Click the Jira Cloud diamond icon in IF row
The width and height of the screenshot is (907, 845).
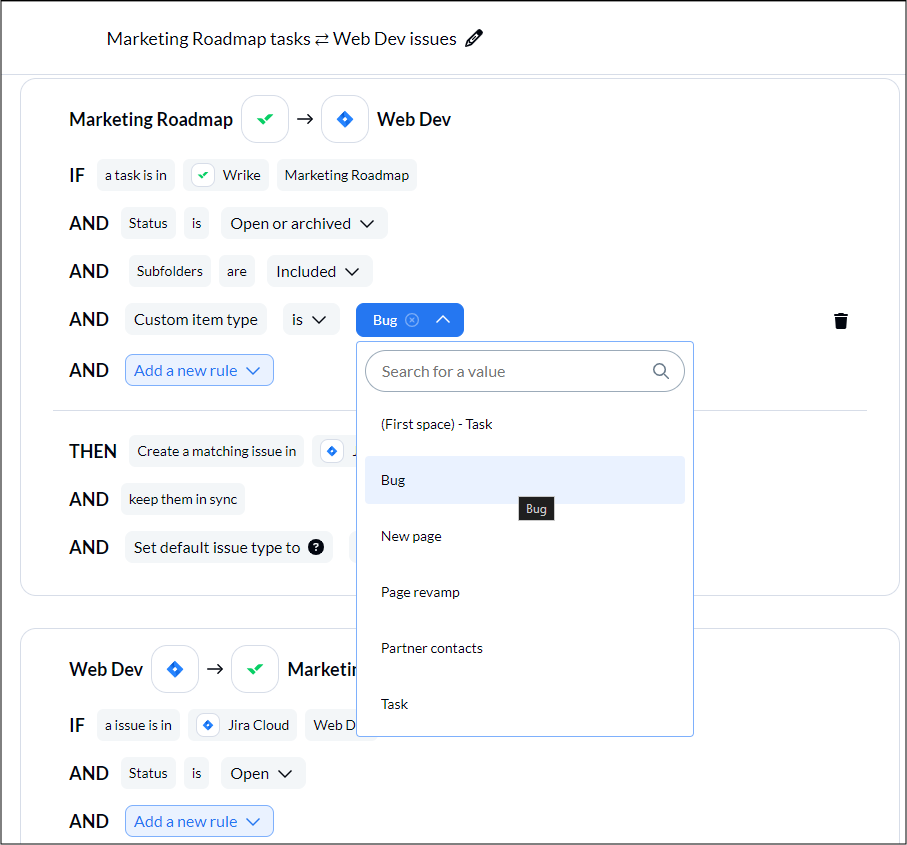point(208,725)
